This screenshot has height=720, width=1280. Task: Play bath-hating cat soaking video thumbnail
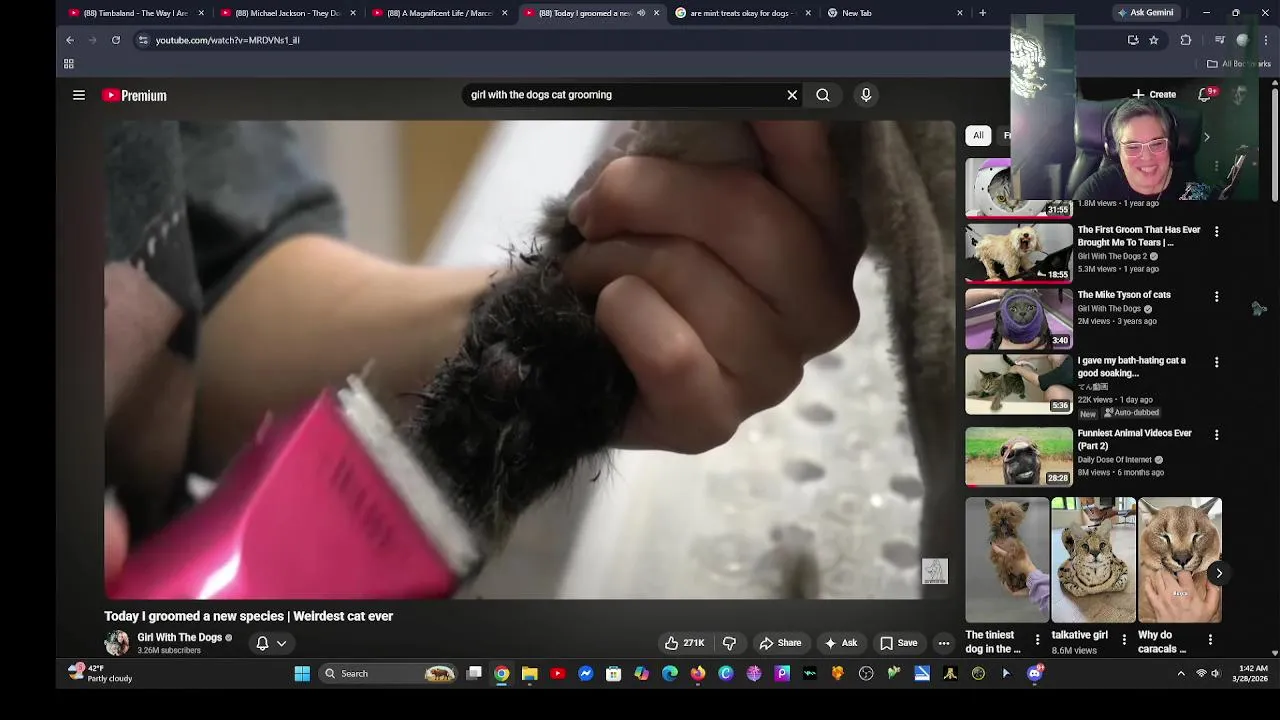1018,384
